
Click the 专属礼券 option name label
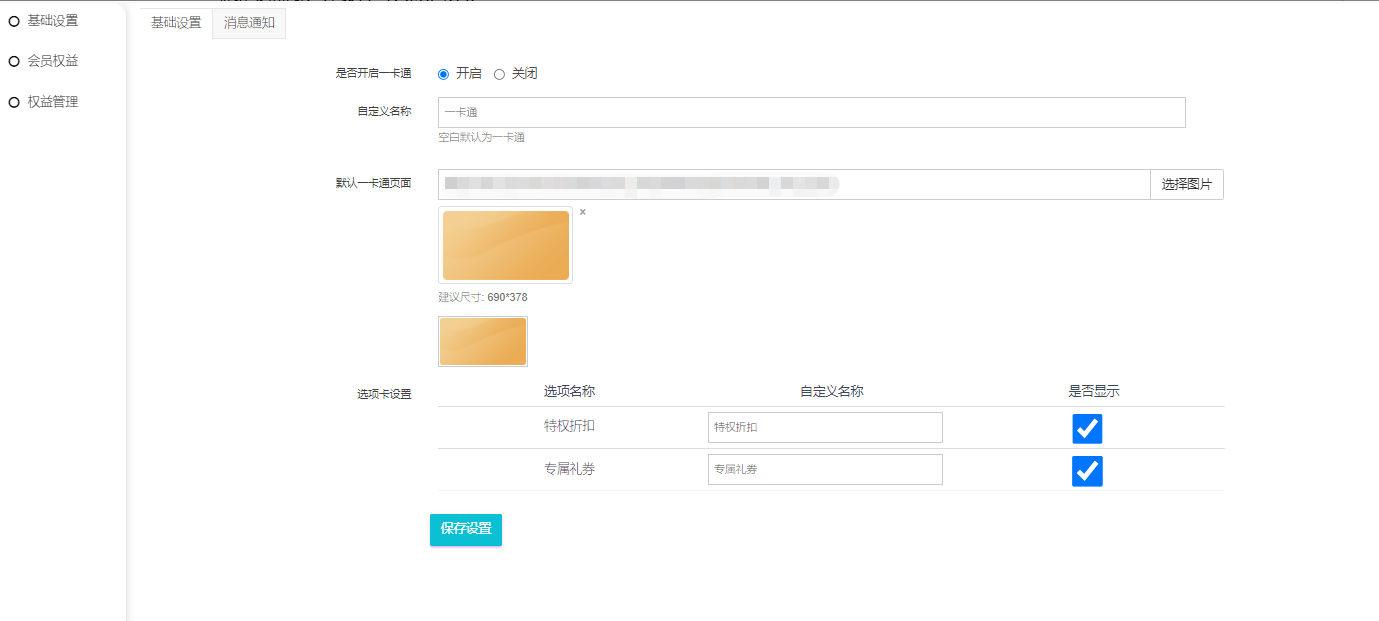[569, 468]
